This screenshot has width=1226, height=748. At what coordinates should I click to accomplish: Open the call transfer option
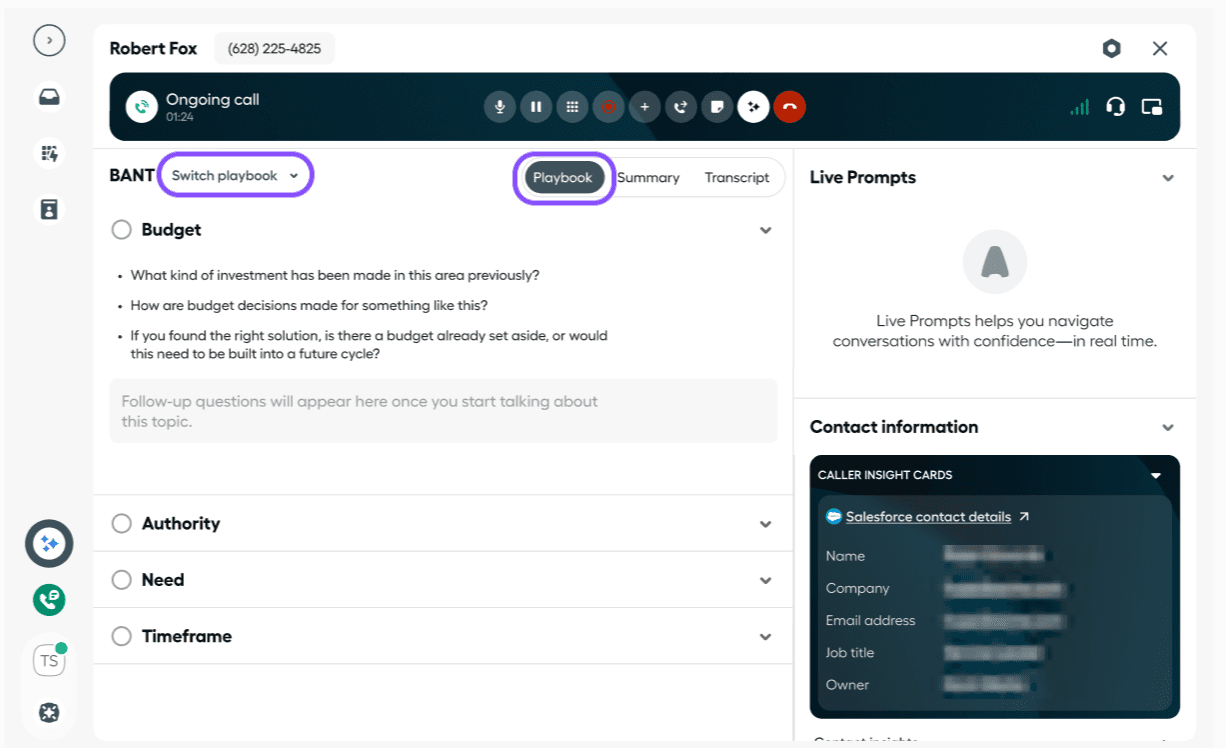pos(681,107)
